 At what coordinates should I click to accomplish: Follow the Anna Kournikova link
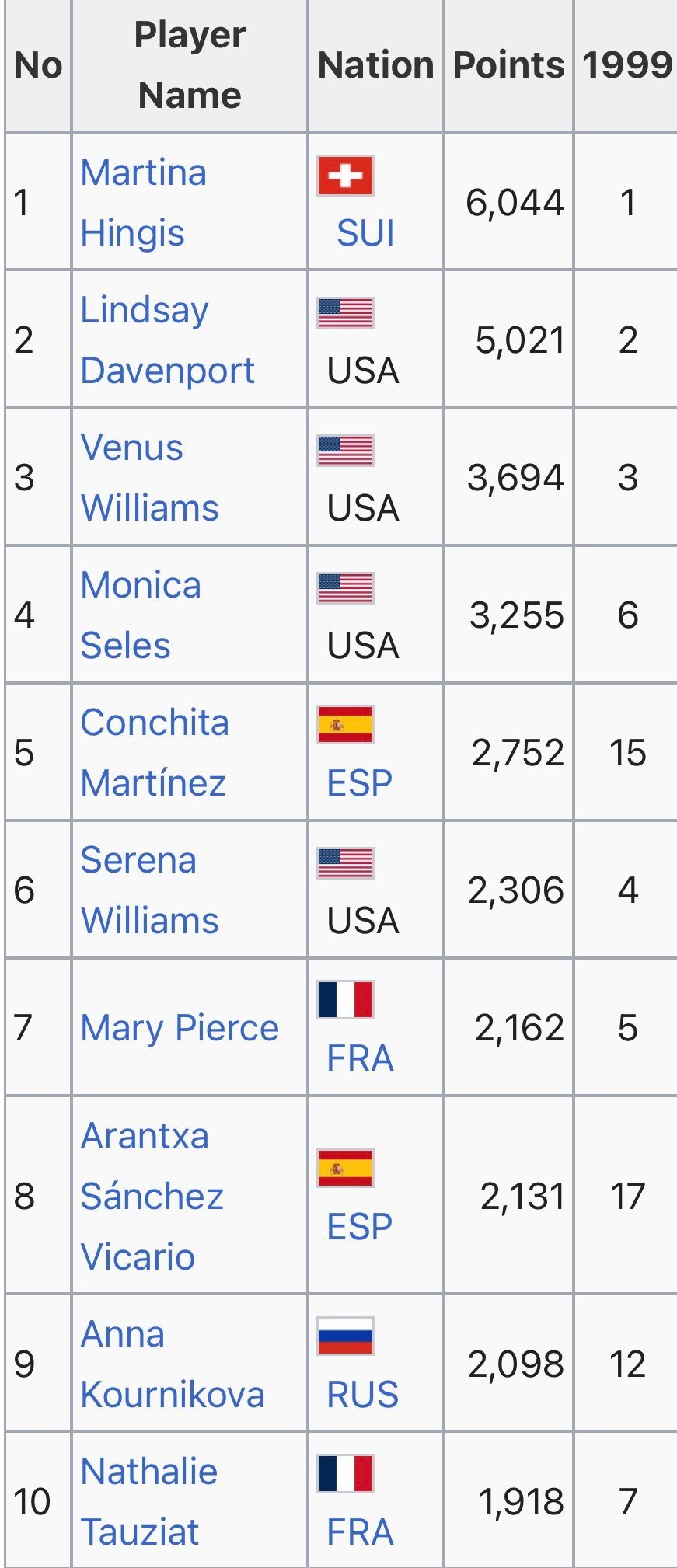[173, 1364]
